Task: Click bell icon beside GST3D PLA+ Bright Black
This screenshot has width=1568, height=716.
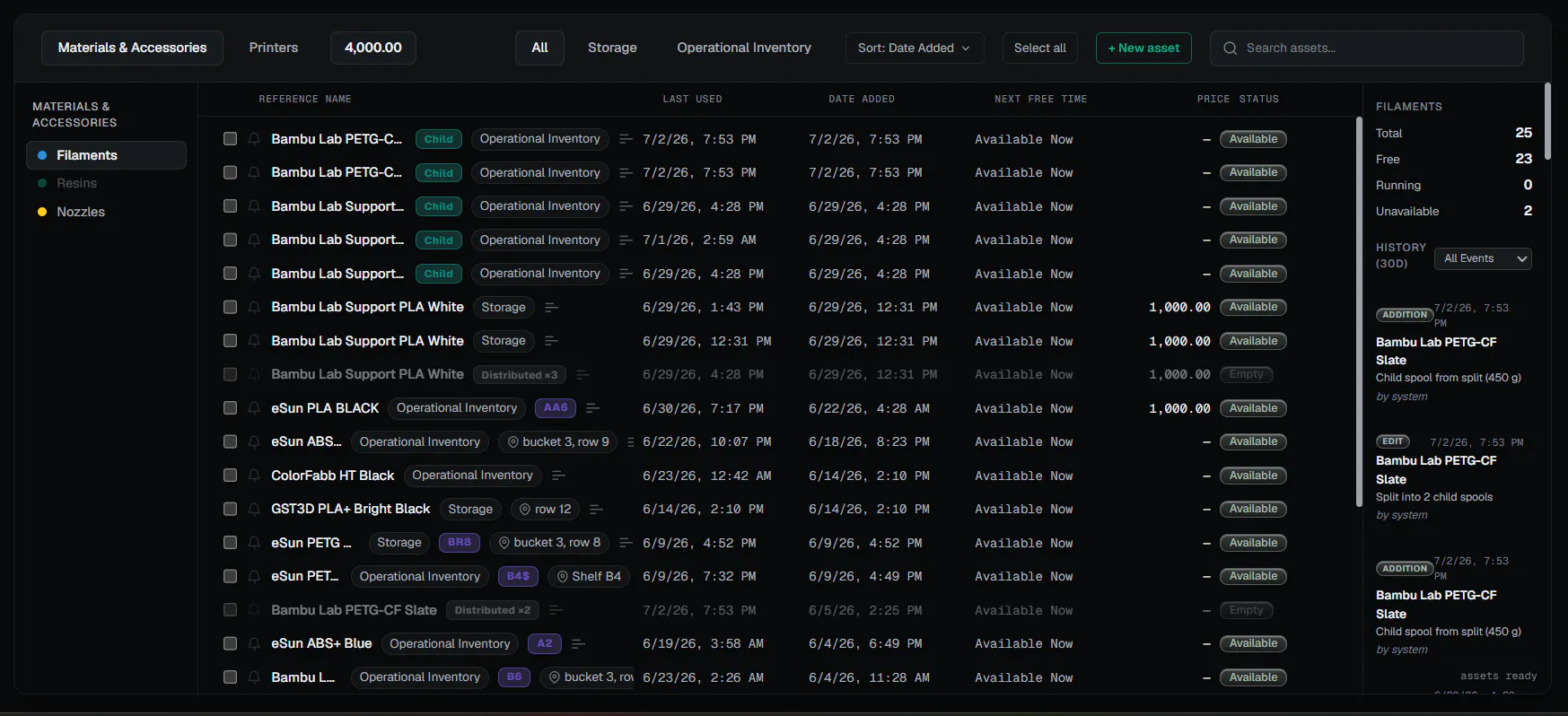Action: point(254,509)
